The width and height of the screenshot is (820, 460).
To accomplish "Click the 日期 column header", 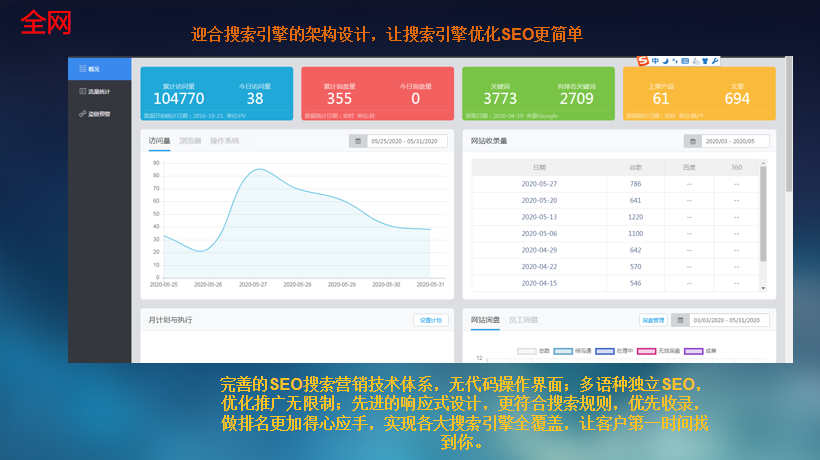I will [539, 167].
